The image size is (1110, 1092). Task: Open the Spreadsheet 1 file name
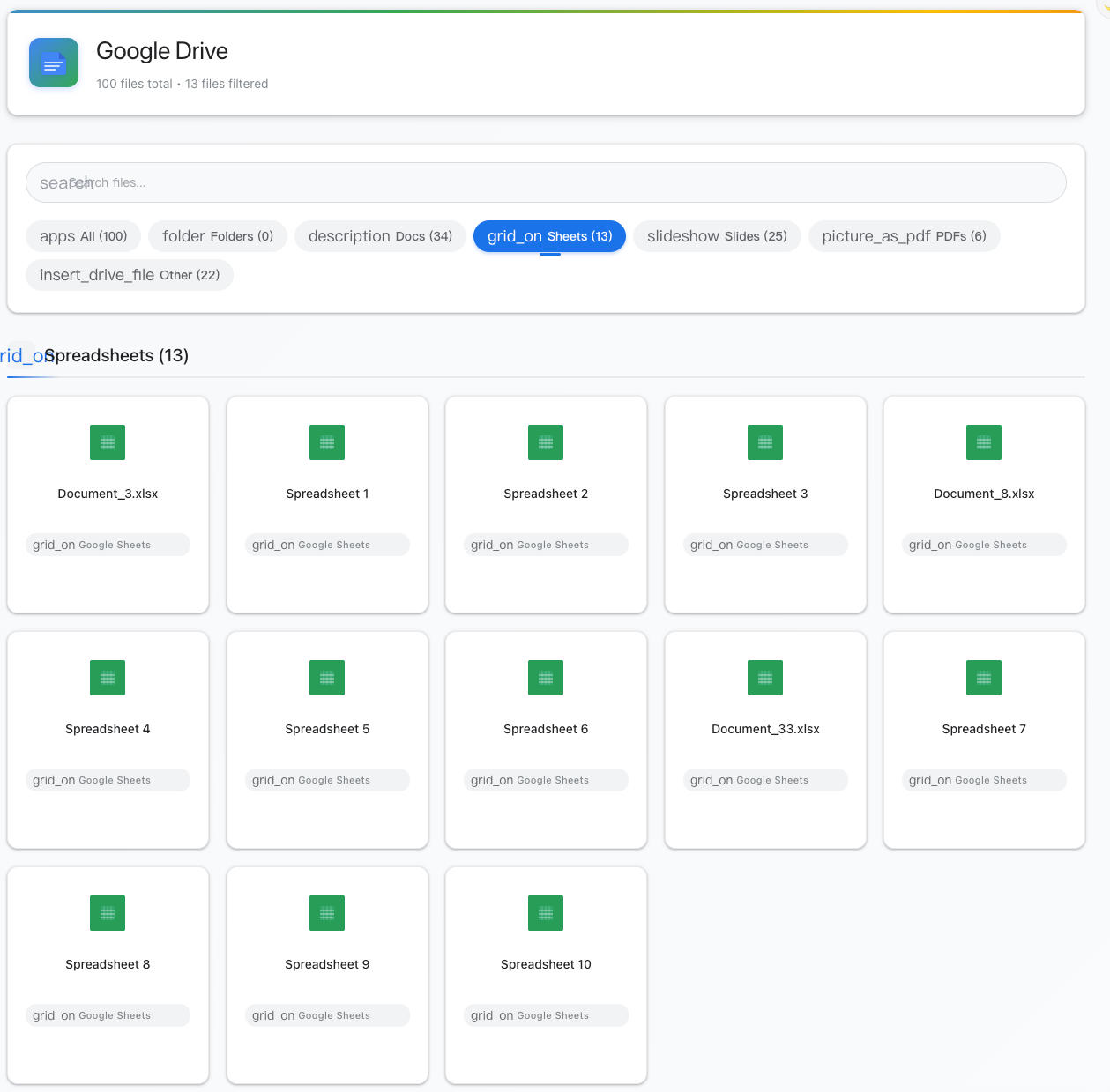coord(327,494)
